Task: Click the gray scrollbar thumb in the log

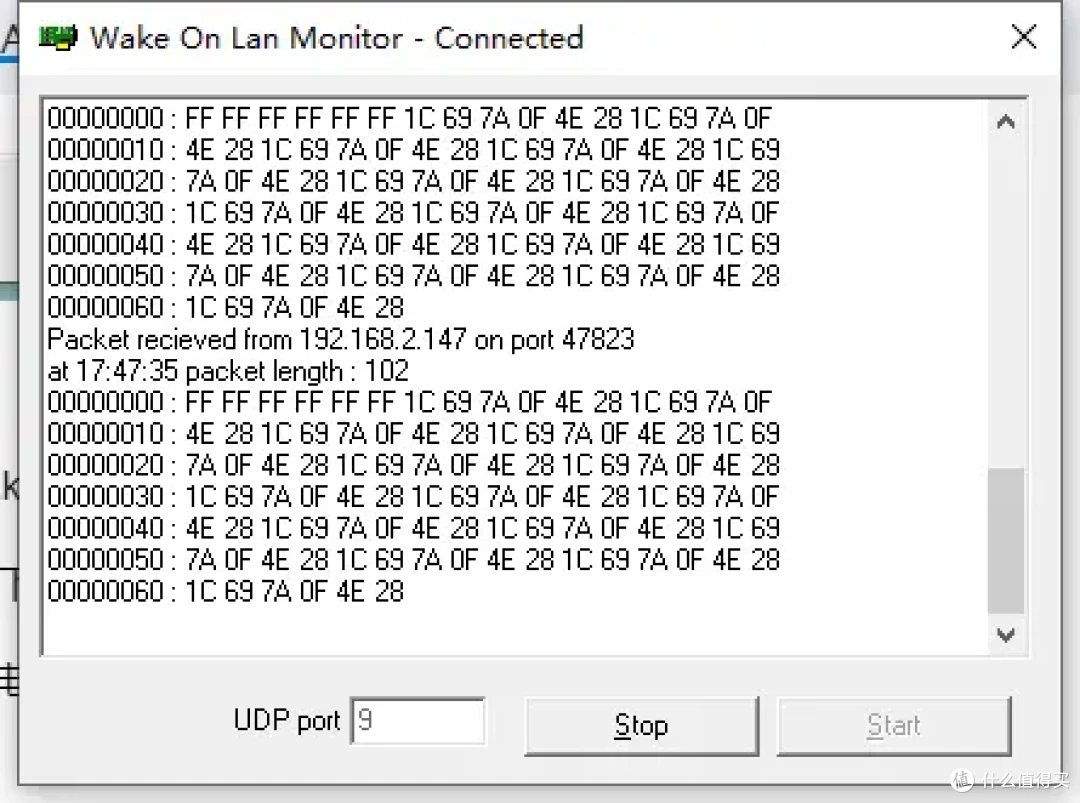Action: click(x=1006, y=541)
